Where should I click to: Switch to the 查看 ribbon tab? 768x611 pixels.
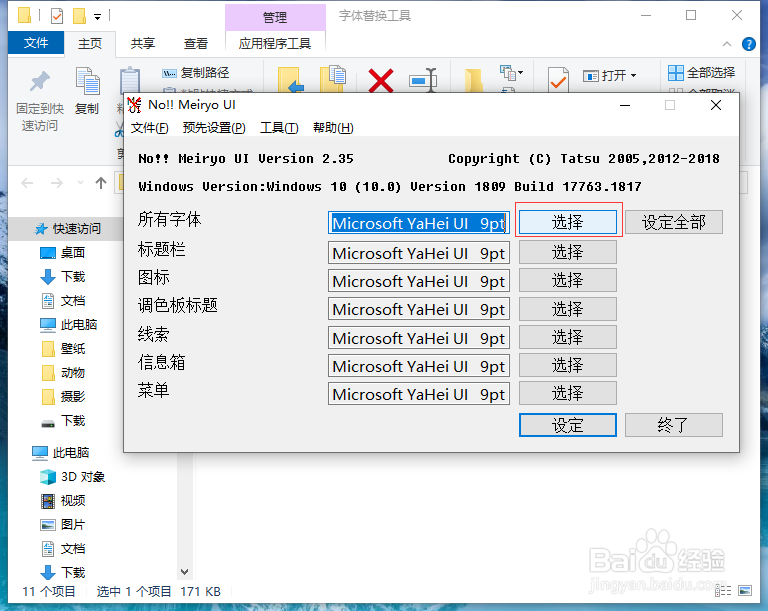point(195,44)
